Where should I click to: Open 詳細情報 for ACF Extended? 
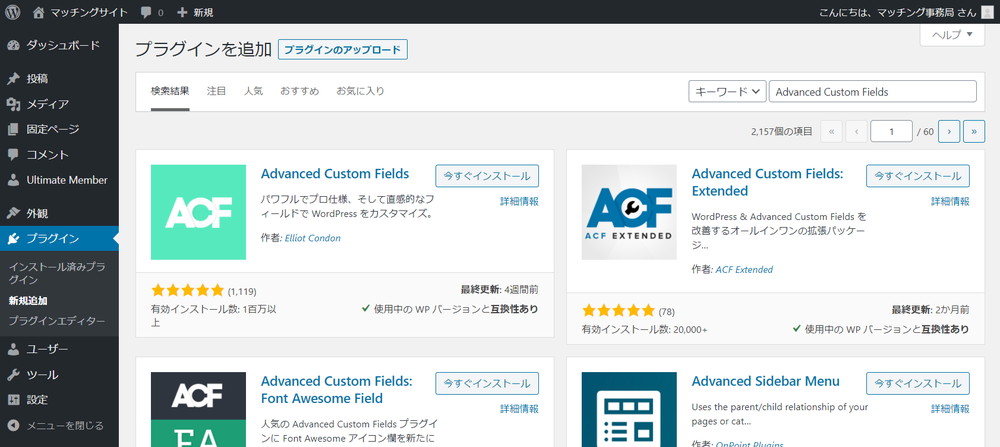click(950, 202)
